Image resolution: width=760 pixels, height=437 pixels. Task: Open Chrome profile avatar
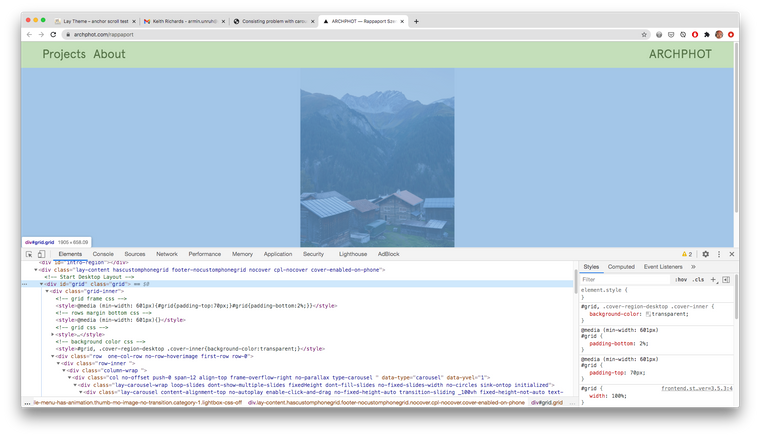coord(719,34)
